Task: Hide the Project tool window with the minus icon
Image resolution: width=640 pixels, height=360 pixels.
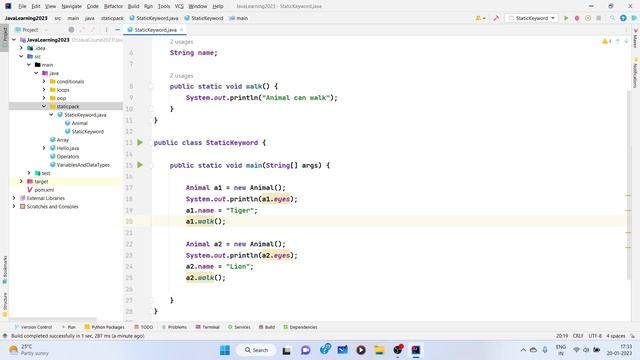Action: click(118, 30)
